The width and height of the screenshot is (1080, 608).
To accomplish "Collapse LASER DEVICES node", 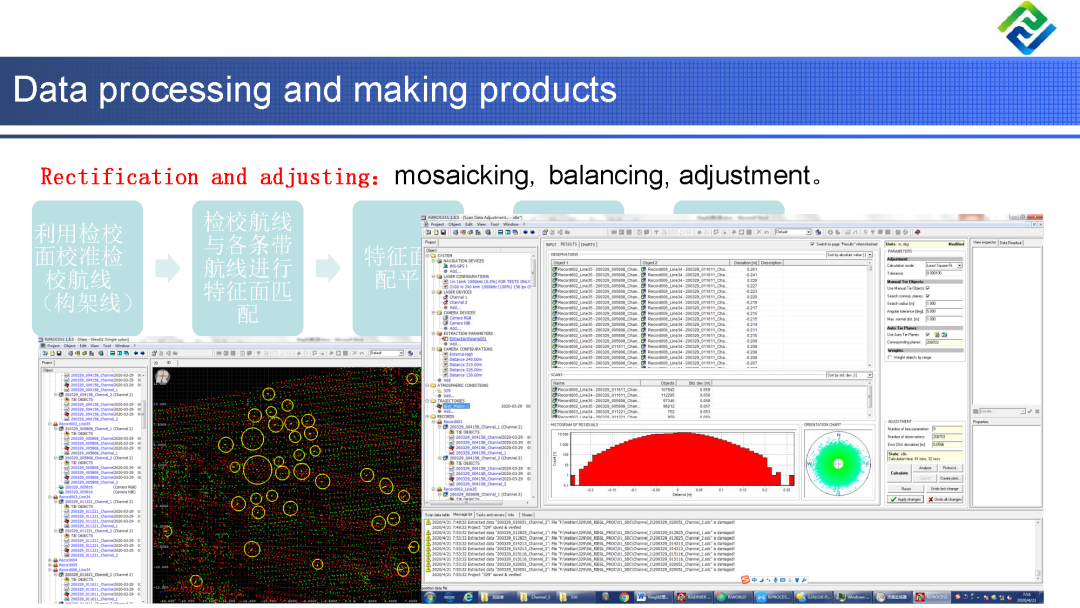I will (433, 292).
